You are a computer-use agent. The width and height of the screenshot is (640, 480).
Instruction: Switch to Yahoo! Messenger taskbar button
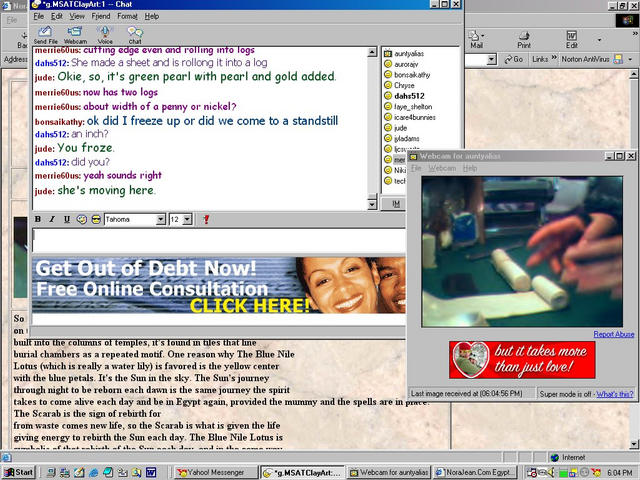tap(216, 472)
